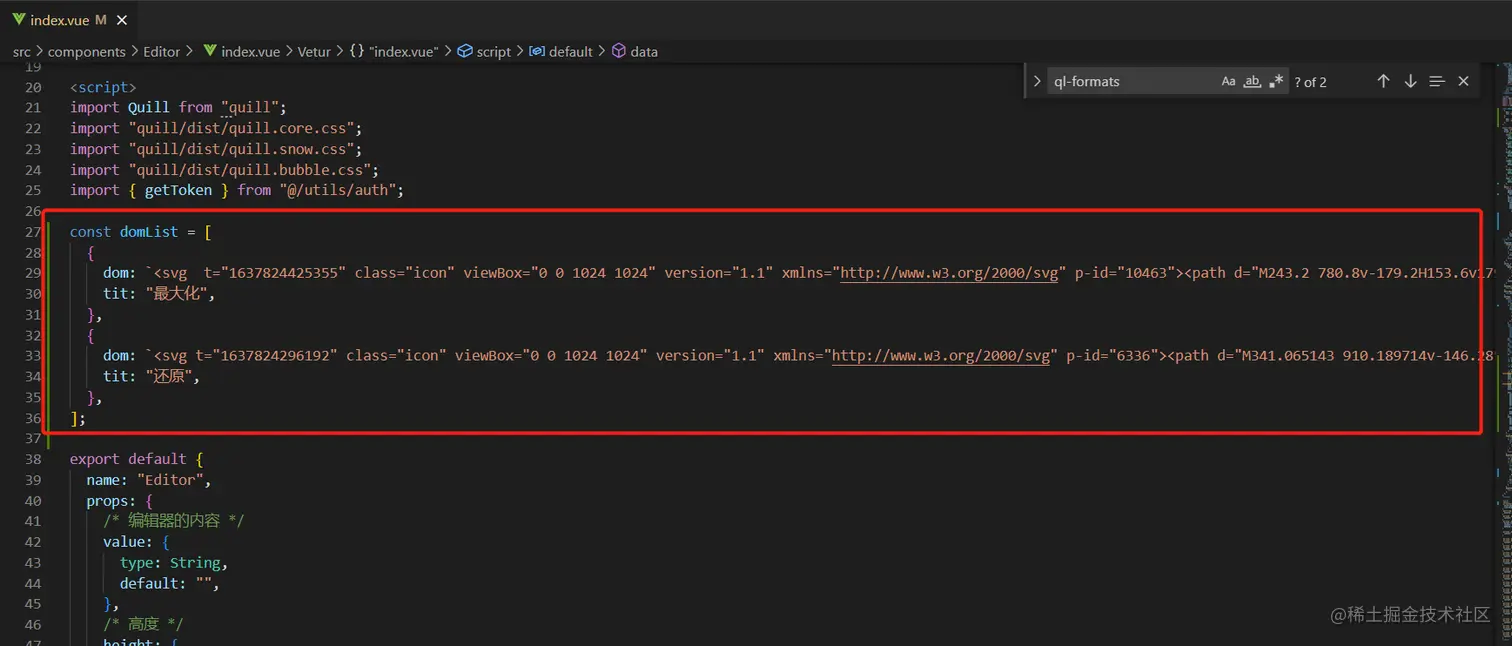Jump to the next find match

1410,81
